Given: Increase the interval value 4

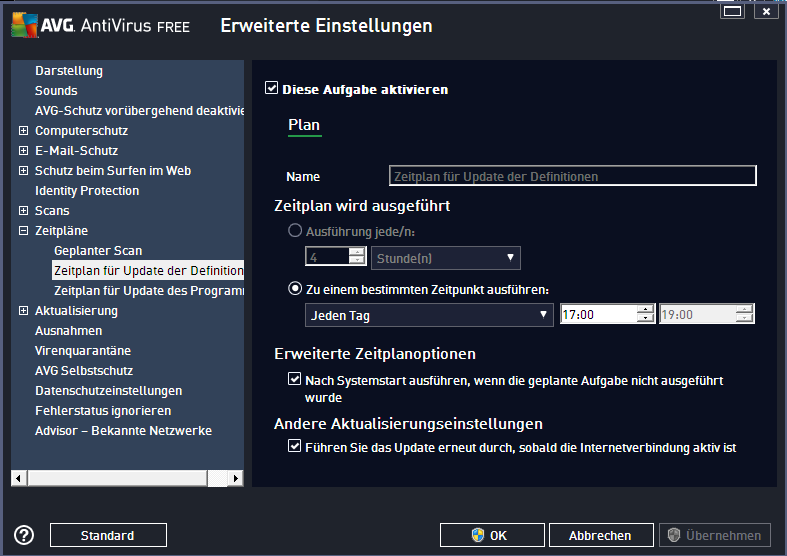Looking at the screenshot, I should coord(357,252).
